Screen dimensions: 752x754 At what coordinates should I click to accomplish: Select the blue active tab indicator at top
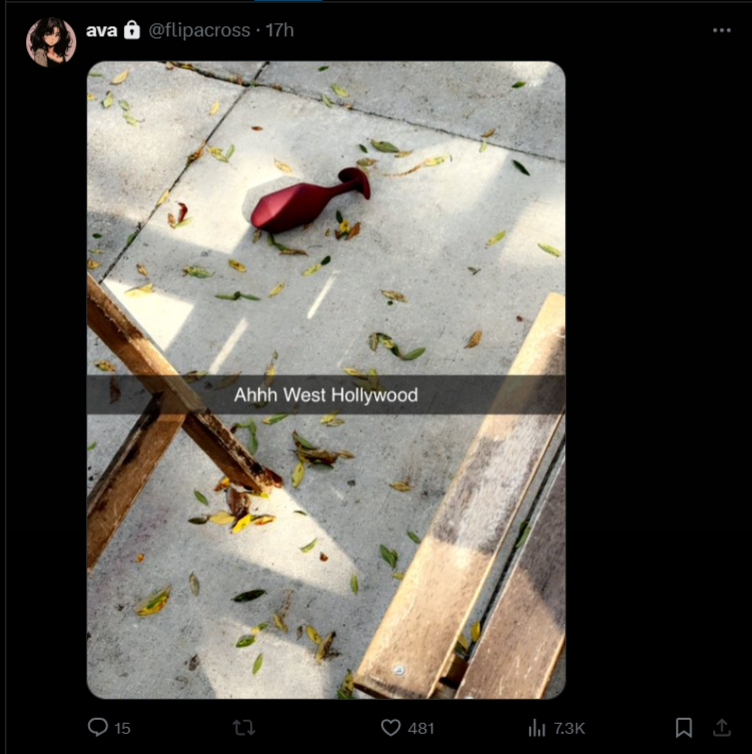pyautogui.click(x=288, y=1)
